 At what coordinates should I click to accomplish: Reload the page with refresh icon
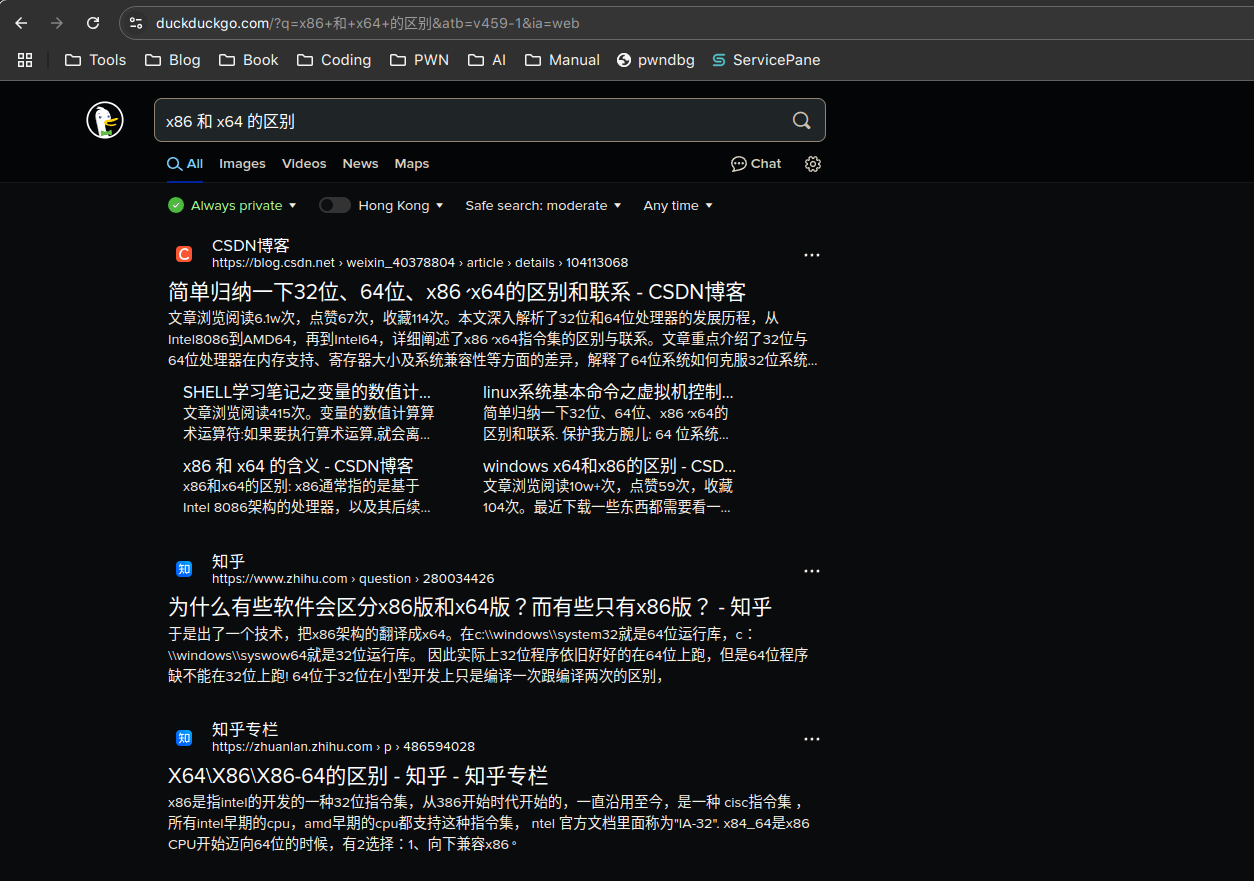93,23
